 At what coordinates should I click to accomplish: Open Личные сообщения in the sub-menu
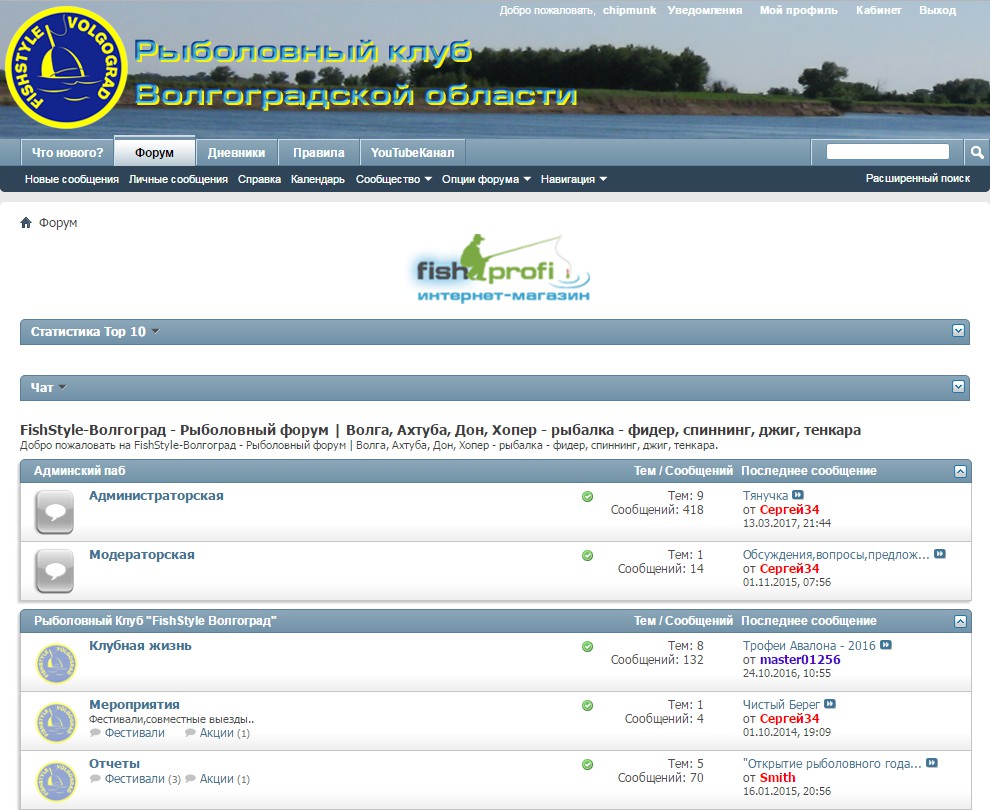[x=178, y=179]
